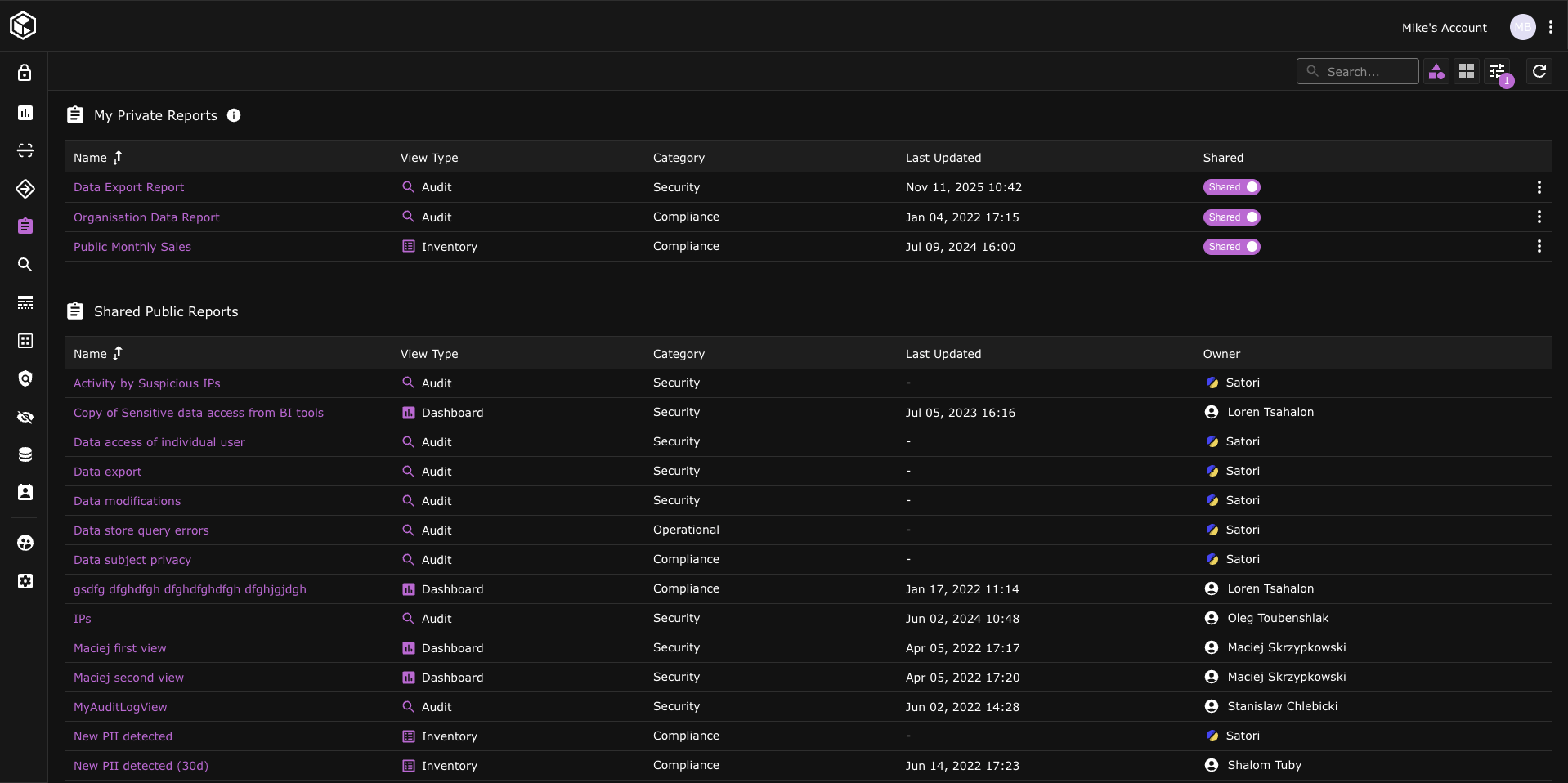Viewport: 1568px width, 783px height.
Task: Switch to grid view with four-squares icon
Action: point(1467,71)
